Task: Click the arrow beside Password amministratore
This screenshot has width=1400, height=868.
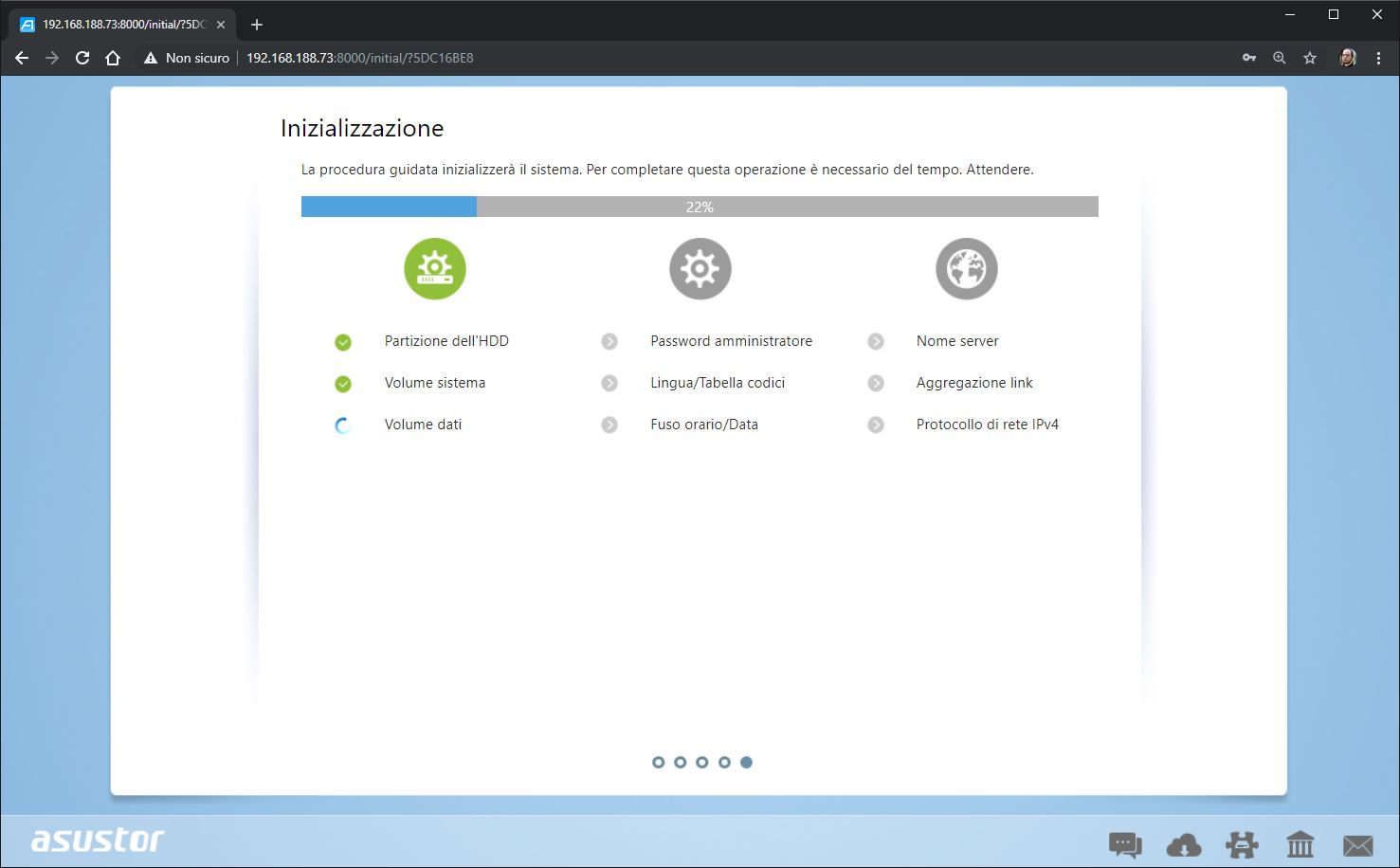Action: click(x=609, y=341)
